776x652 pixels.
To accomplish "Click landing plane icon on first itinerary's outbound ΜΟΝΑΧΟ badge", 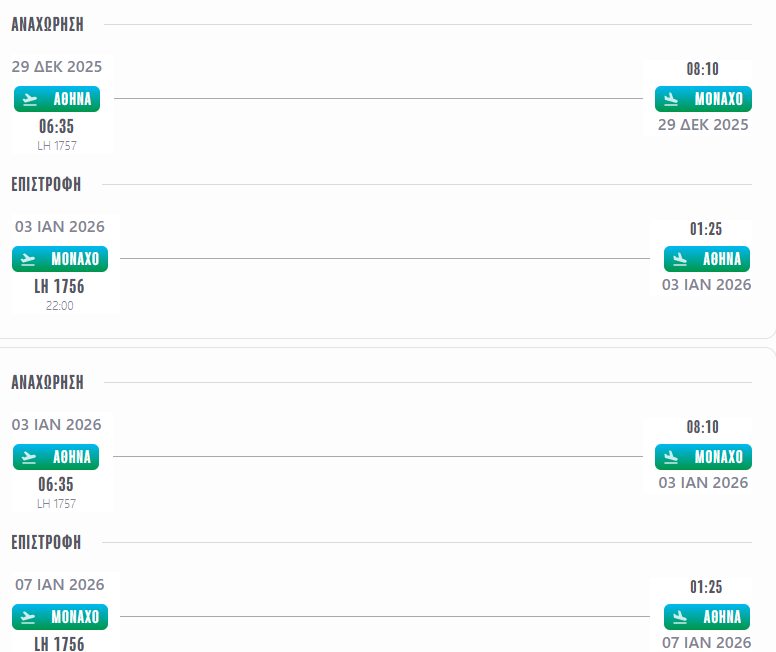I will [673, 99].
